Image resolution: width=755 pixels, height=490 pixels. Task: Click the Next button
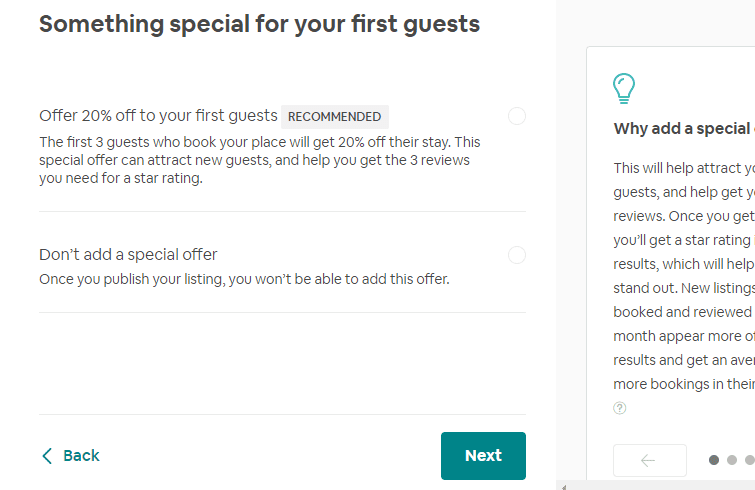[483, 455]
